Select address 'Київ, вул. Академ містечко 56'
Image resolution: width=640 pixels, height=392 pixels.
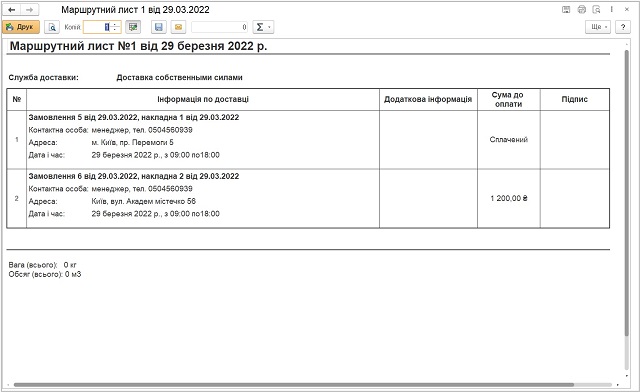click(x=144, y=201)
